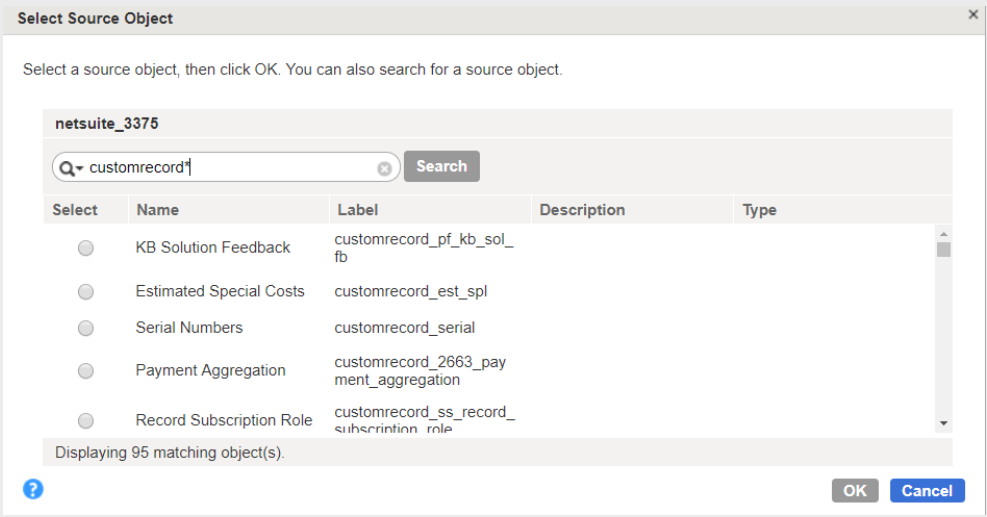Viewport: 987px width, 517px height.
Task: Click the netsuite_3375 connection name
Action: click(106, 123)
